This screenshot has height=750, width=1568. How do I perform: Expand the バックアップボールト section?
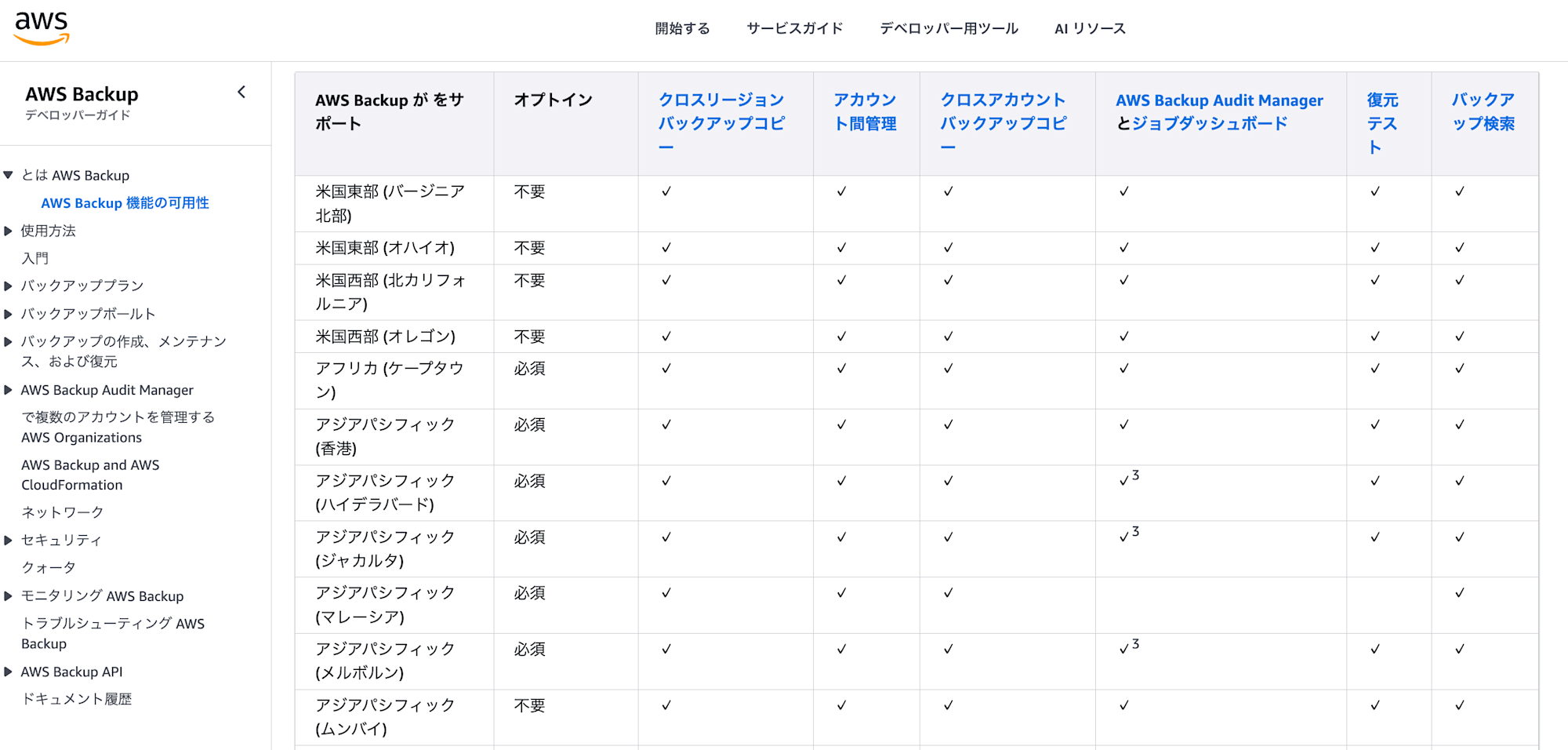(8, 314)
